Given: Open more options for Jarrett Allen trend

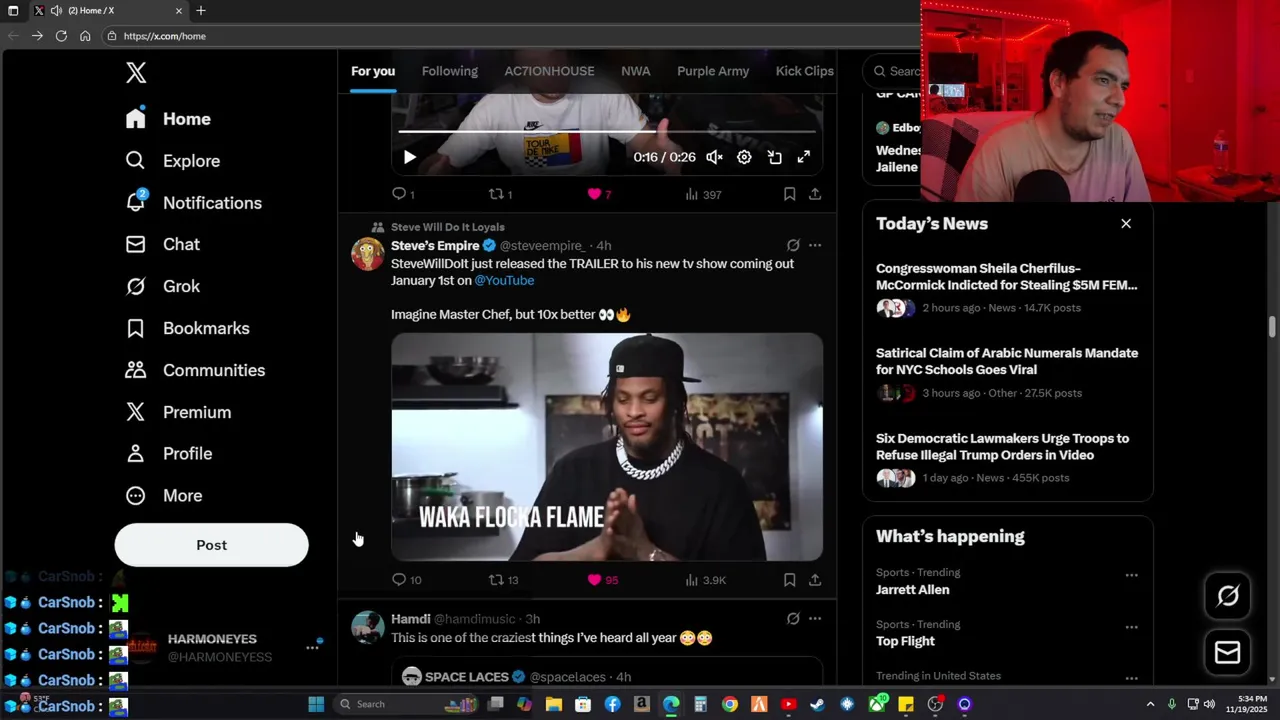Looking at the screenshot, I should pyautogui.click(x=1131, y=575).
